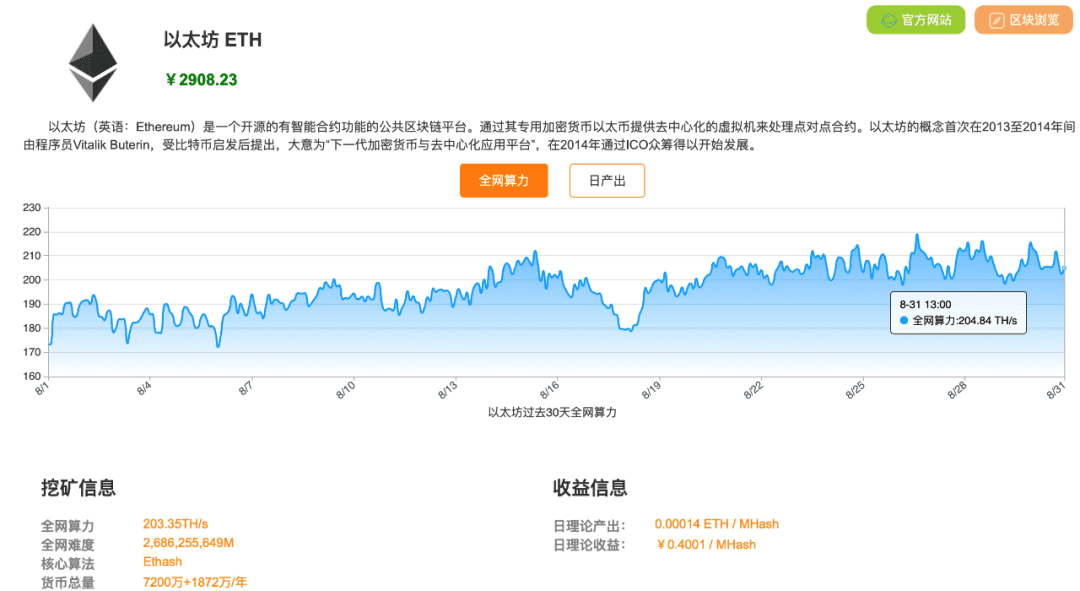This screenshot has height=591, width=1080.
Task: Click the 挖矿信息 section heading
Action: coord(79,488)
